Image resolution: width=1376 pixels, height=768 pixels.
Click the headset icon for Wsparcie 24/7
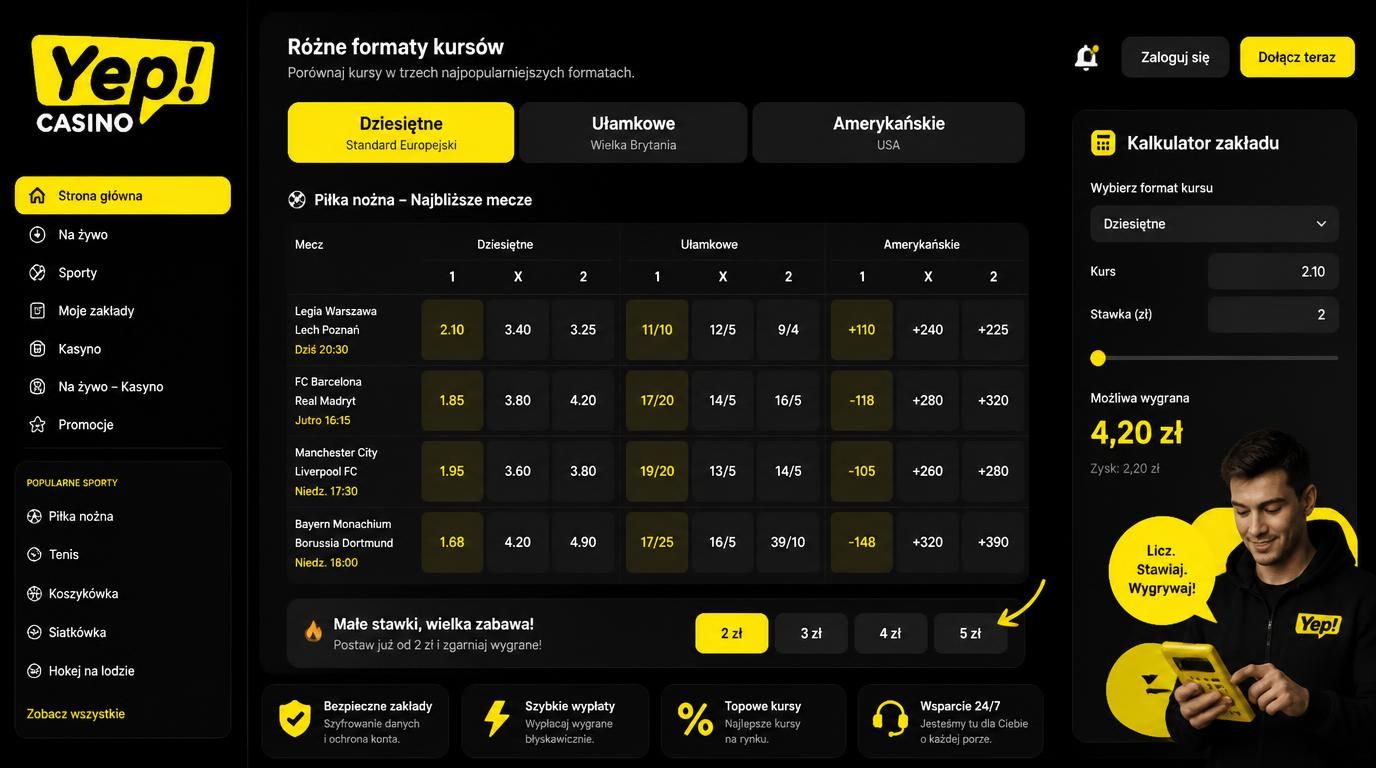click(890, 718)
